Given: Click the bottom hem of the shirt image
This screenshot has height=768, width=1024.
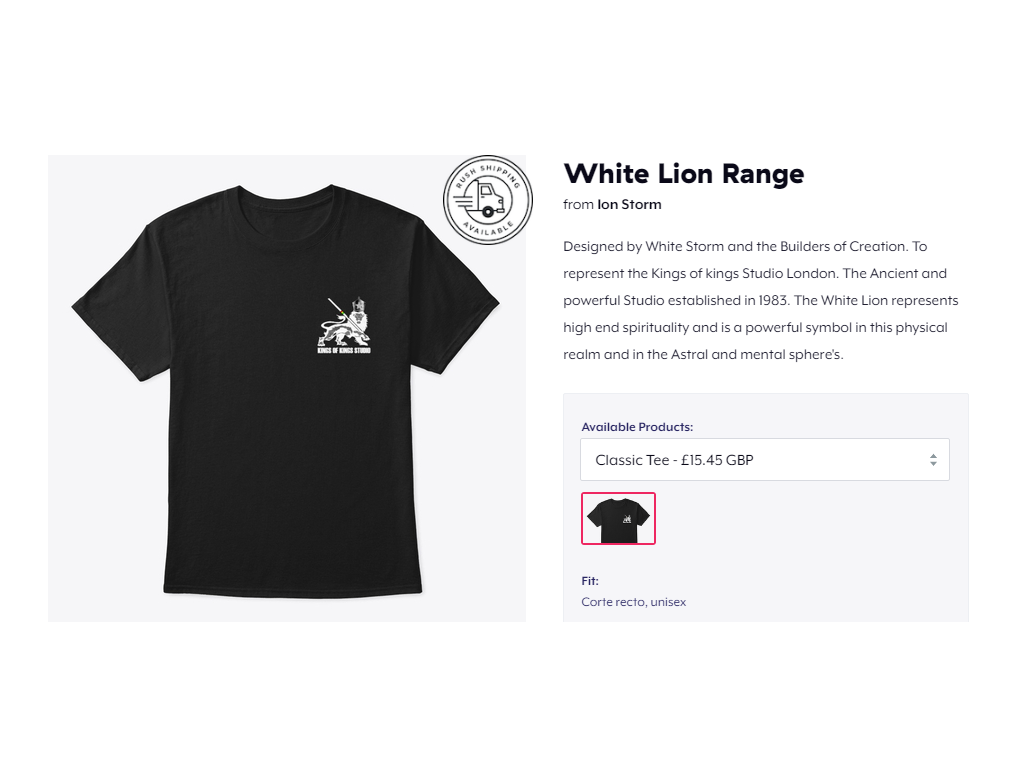Looking at the screenshot, I should click(293, 591).
